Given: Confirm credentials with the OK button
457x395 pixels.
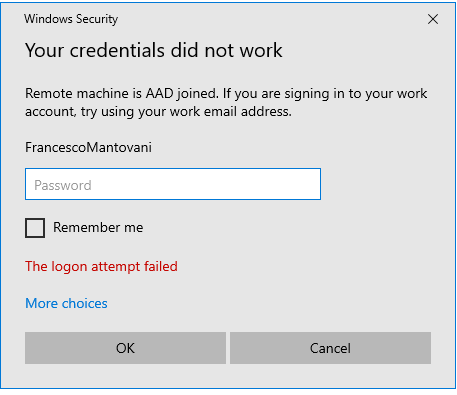Looking at the screenshot, I should (125, 348).
